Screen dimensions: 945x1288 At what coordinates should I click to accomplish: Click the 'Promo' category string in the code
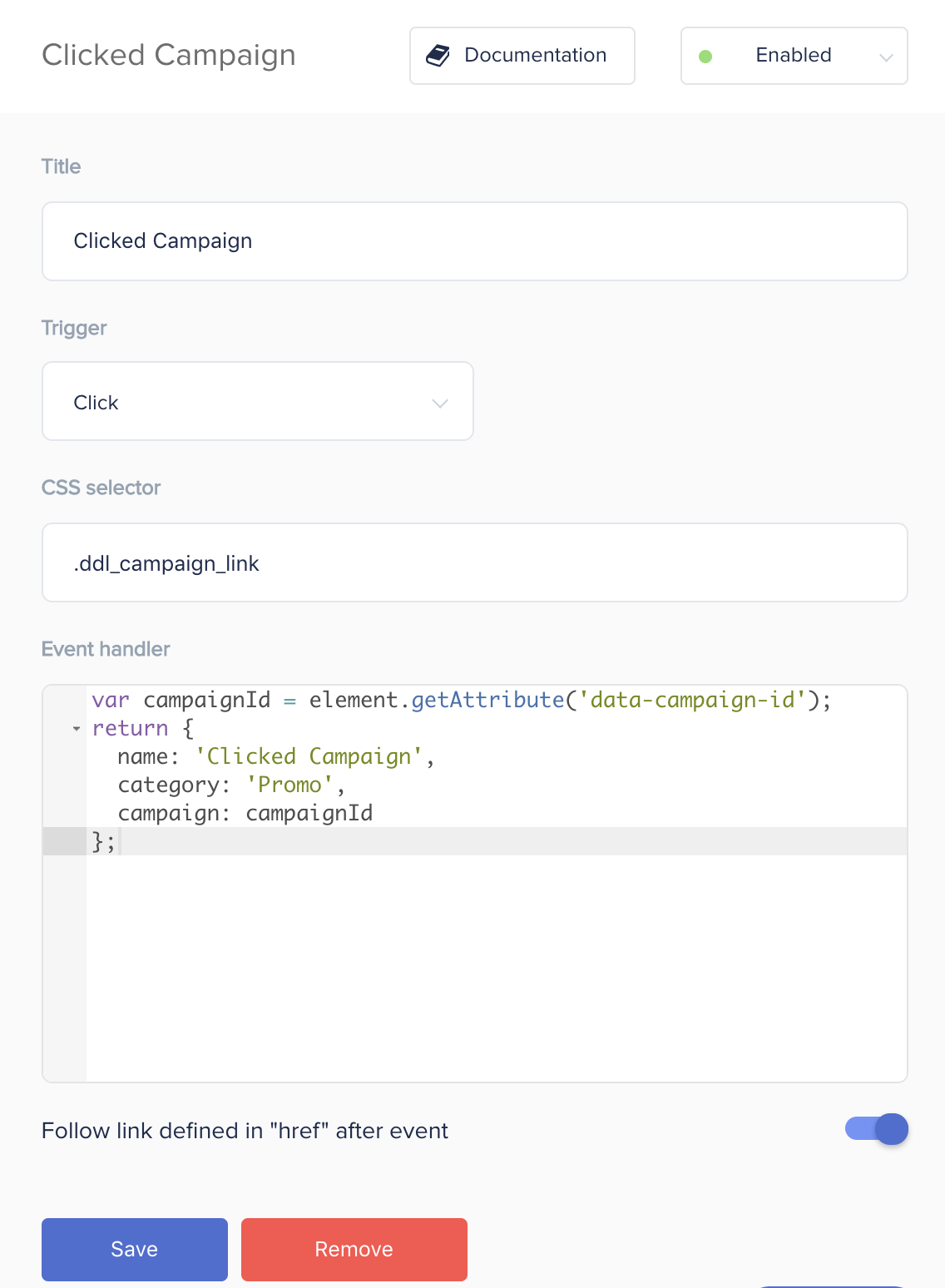(289, 785)
